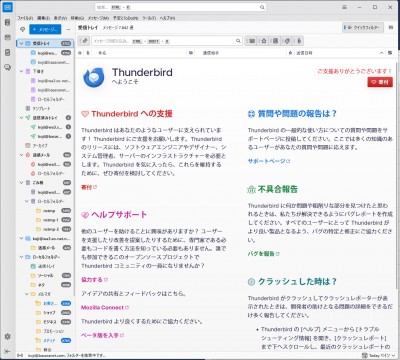Click the Get Messages icon beside New Message
This screenshot has height=360, width=400.
[x=23, y=29]
